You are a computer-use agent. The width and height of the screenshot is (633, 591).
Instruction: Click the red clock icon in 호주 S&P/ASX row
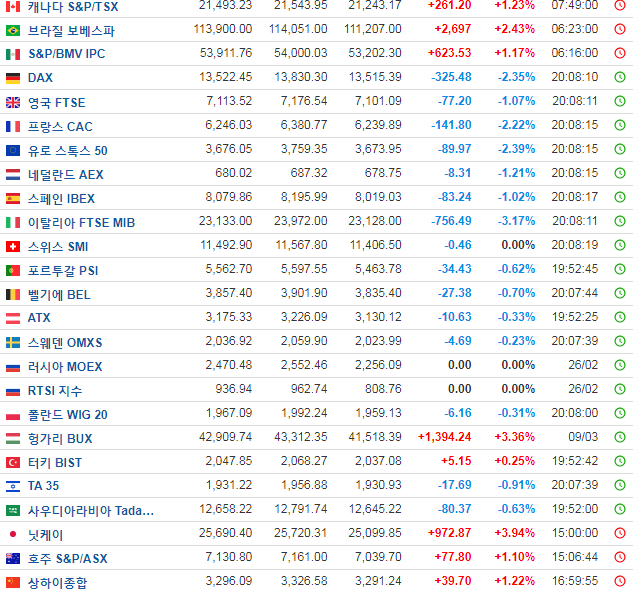[620, 557]
